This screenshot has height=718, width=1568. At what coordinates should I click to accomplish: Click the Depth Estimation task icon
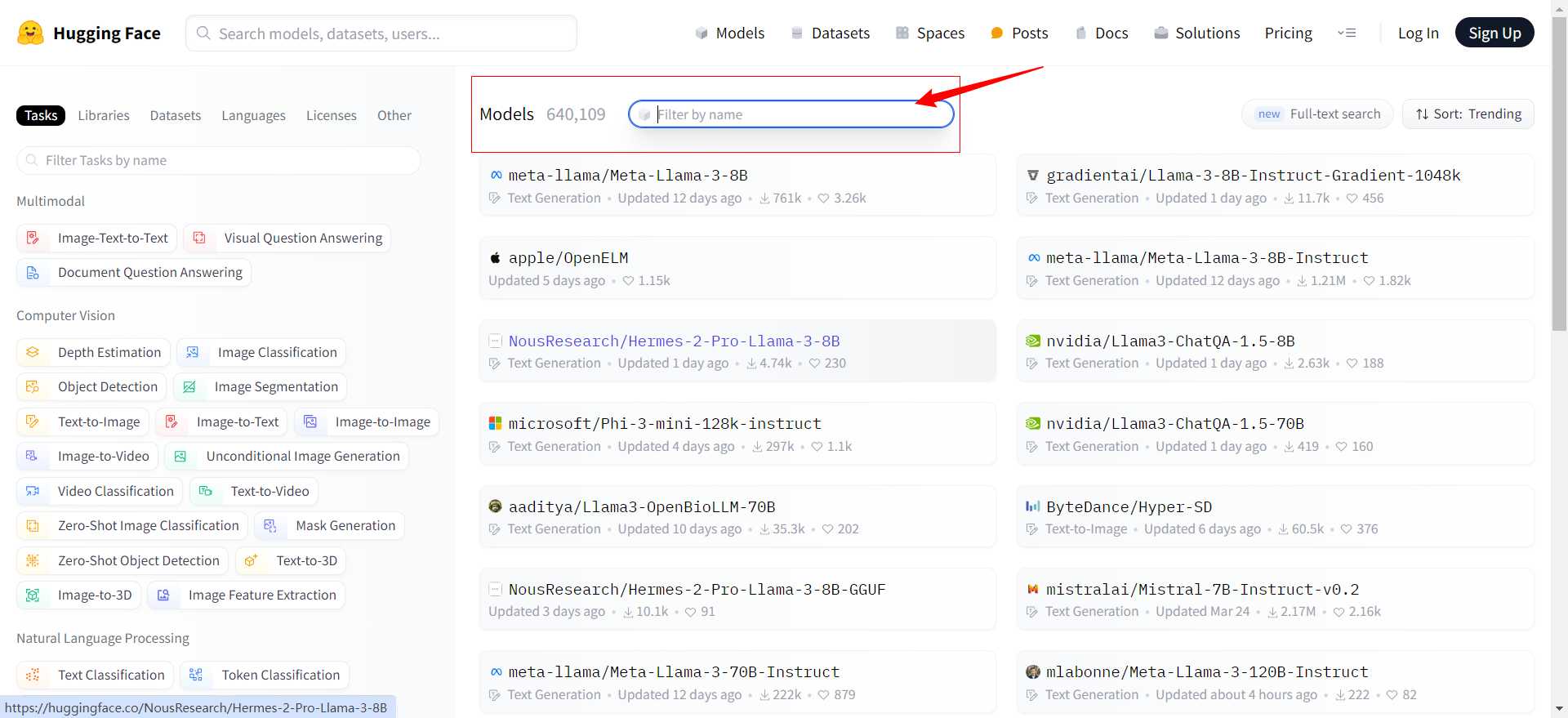point(33,352)
